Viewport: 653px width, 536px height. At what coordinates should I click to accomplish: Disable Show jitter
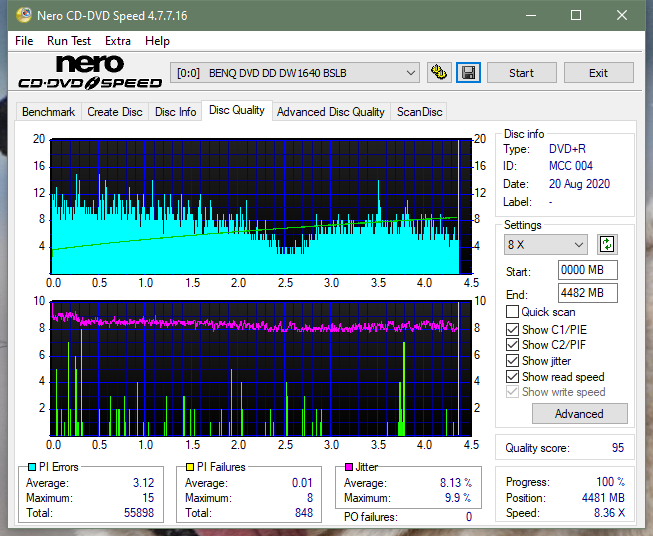pos(512,361)
